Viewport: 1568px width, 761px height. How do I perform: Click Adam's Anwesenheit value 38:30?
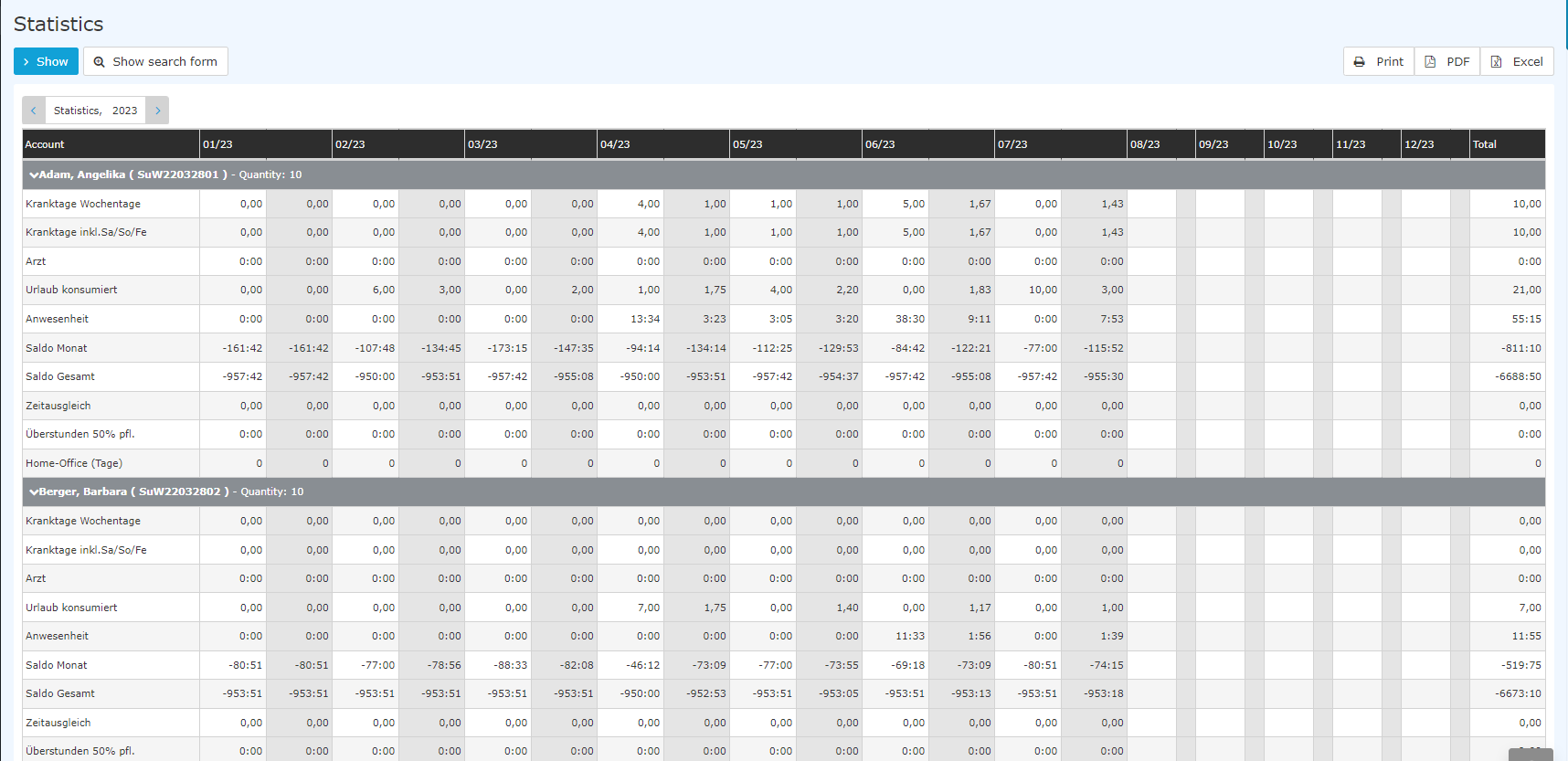click(910, 319)
